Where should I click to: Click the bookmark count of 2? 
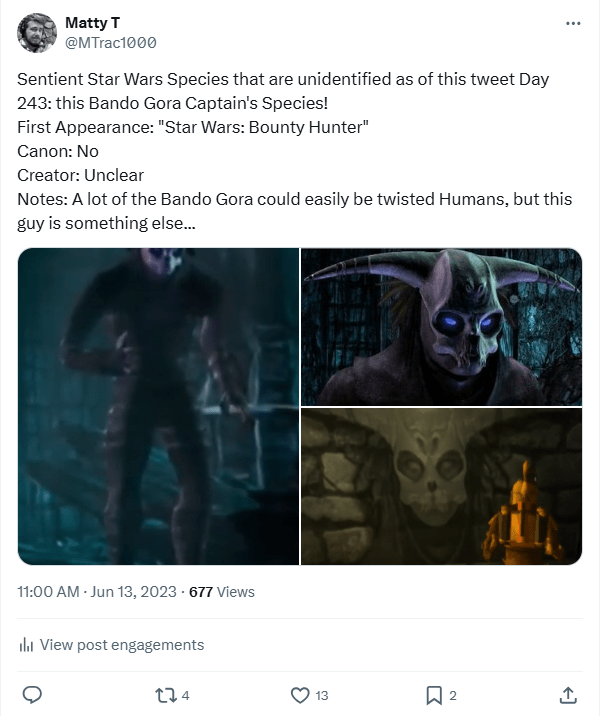tap(453, 695)
